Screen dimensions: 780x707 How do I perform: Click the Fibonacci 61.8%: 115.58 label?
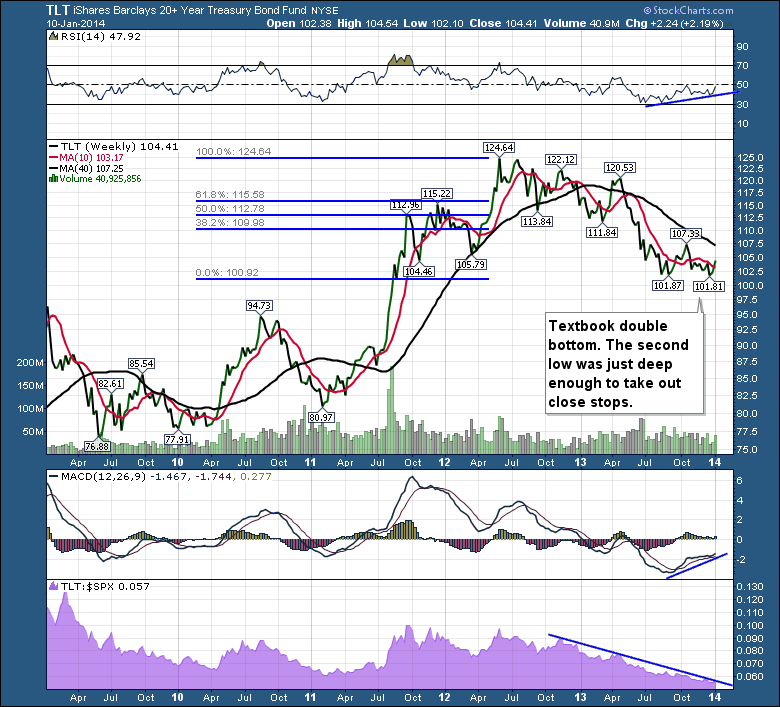230,195
